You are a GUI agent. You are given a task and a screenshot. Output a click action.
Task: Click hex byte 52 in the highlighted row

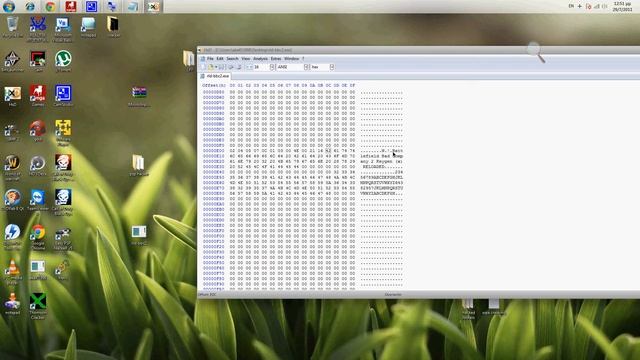328,151
